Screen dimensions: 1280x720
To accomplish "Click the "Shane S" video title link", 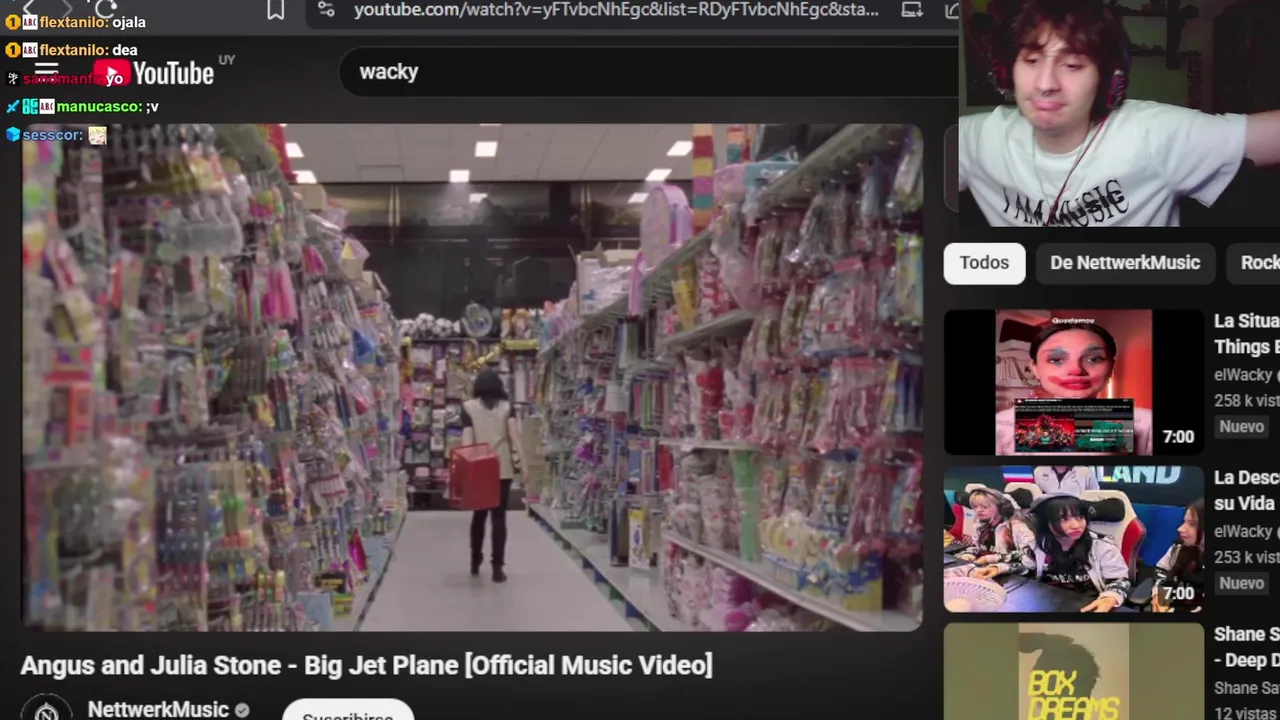I will (1246, 647).
